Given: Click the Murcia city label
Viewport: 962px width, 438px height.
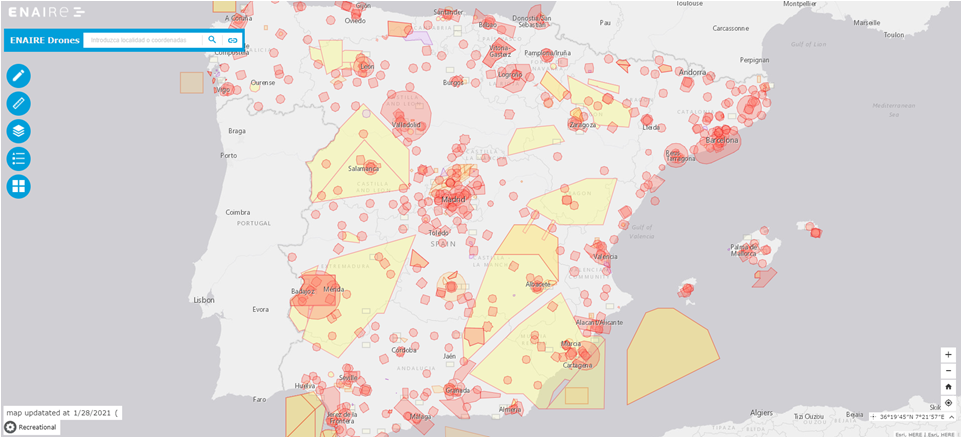Looking at the screenshot, I should coord(571,344).
